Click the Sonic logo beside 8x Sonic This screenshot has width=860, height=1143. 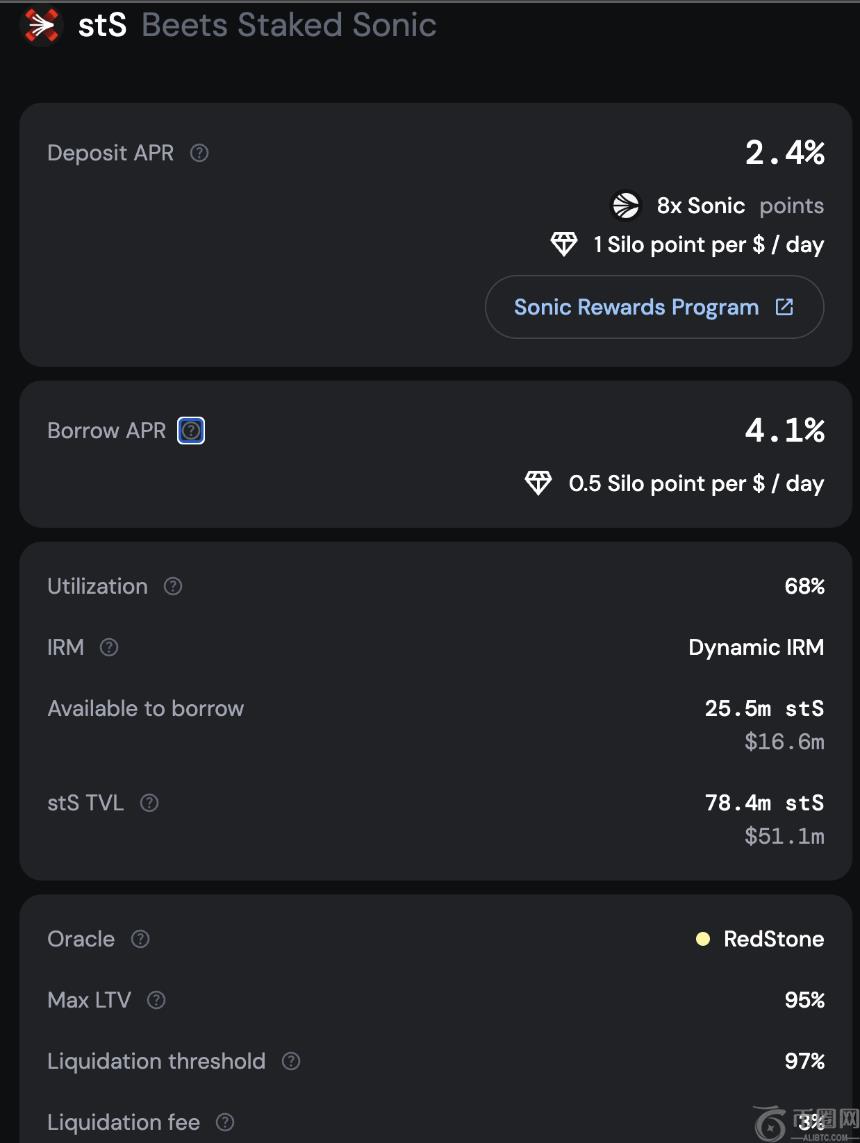point(625,206)
